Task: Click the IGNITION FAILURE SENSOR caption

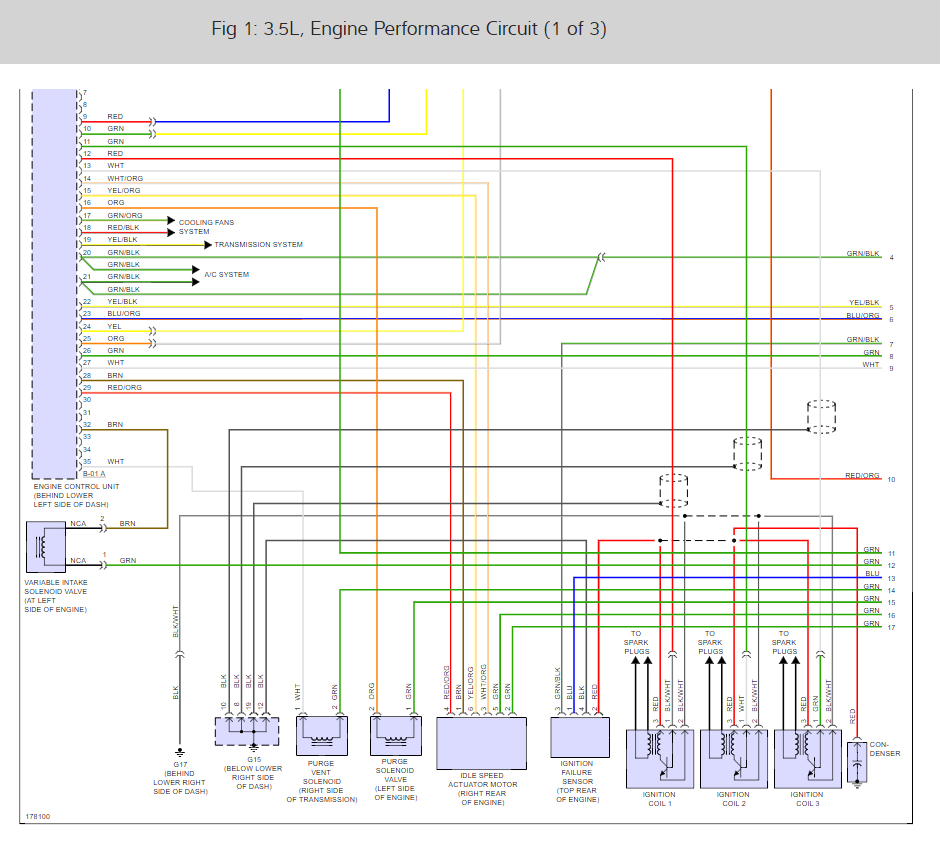Action: pyautogui.click(x=577, y=782)
